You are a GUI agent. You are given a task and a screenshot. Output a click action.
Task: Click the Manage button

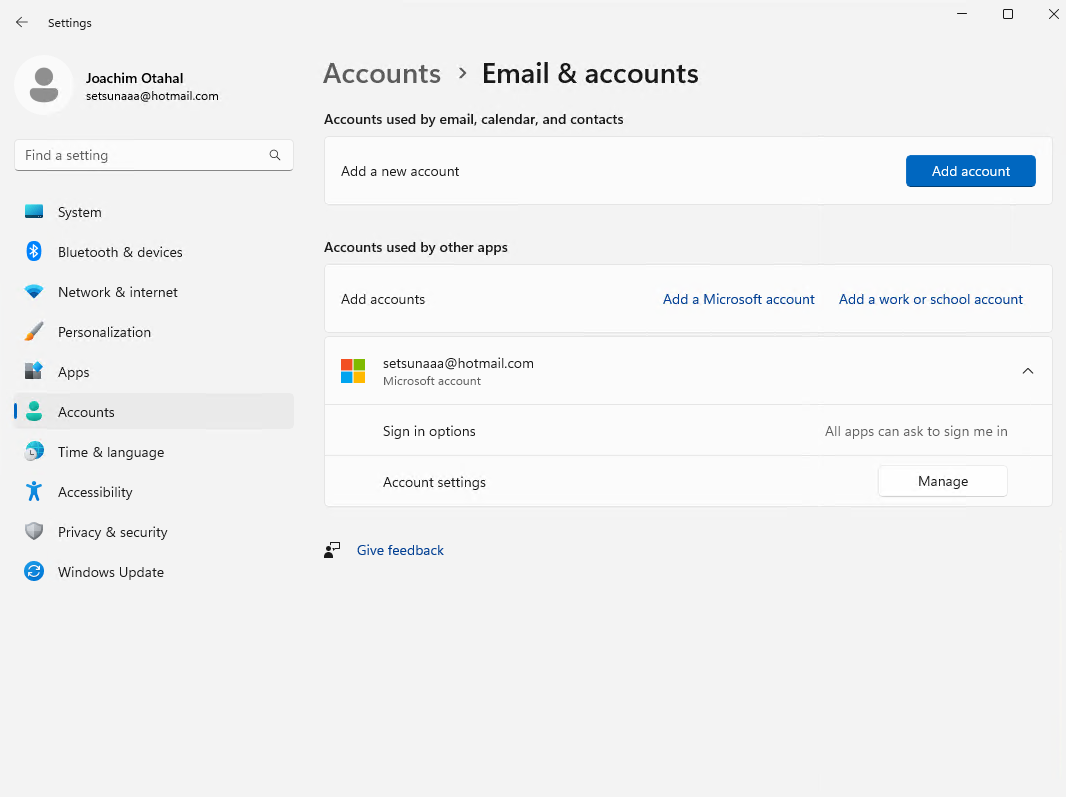coord(942,481)
